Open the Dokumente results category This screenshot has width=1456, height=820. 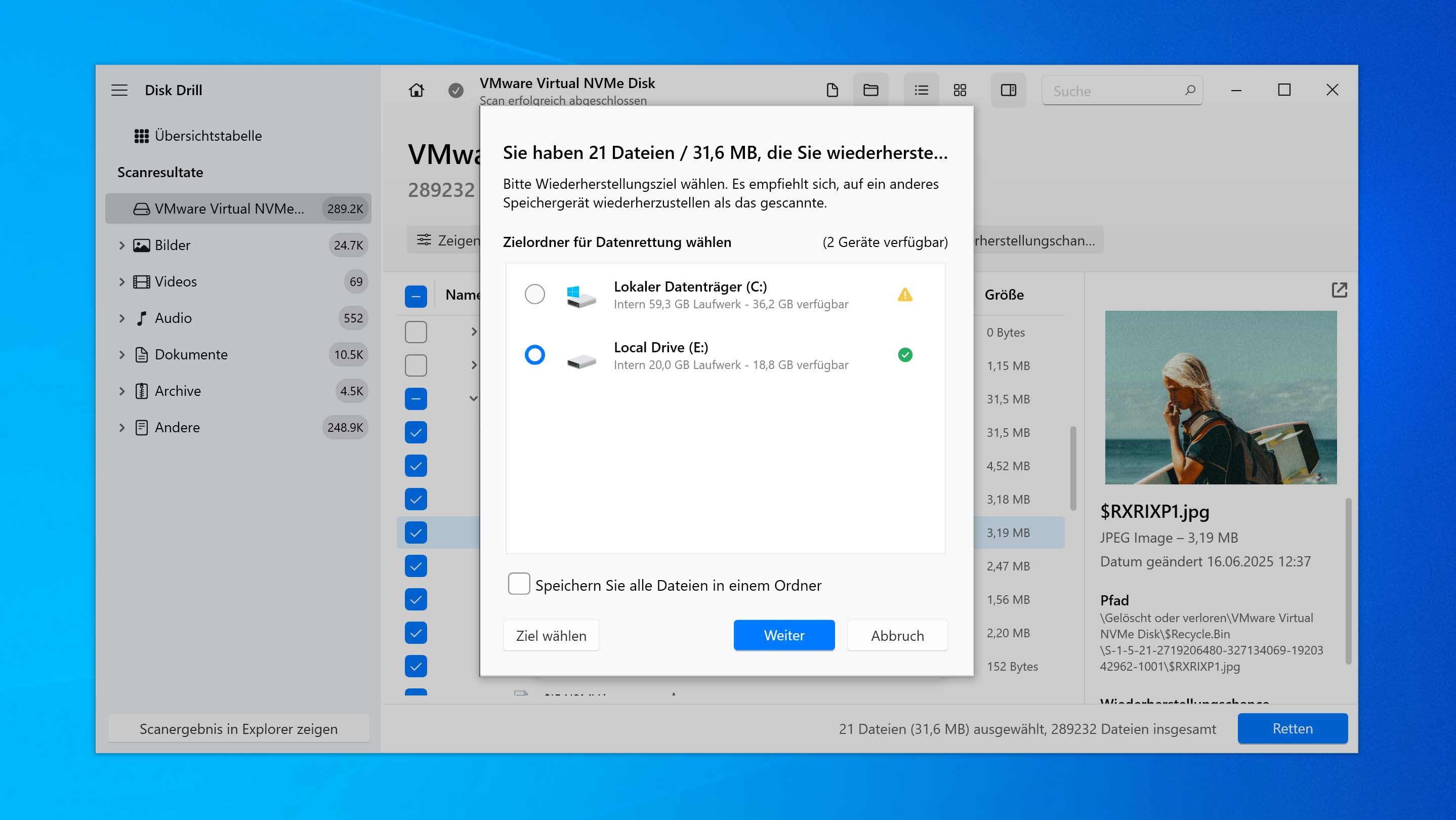[x=238, y=354]
